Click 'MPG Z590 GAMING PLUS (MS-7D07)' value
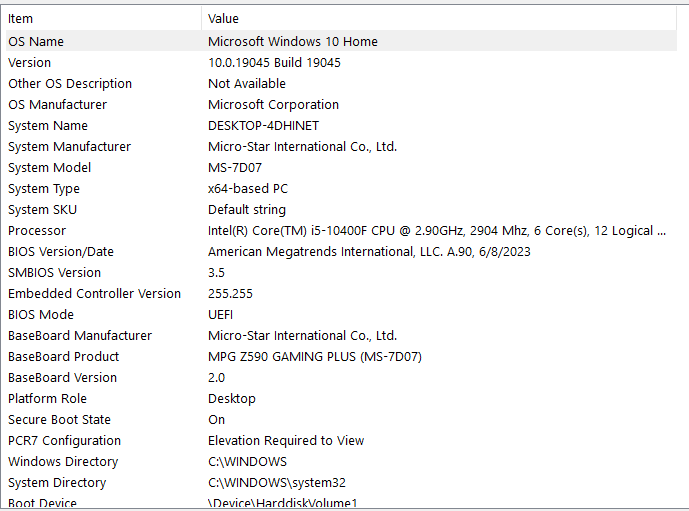The height and width of the screenshot is (511, 689). [315, 357]
